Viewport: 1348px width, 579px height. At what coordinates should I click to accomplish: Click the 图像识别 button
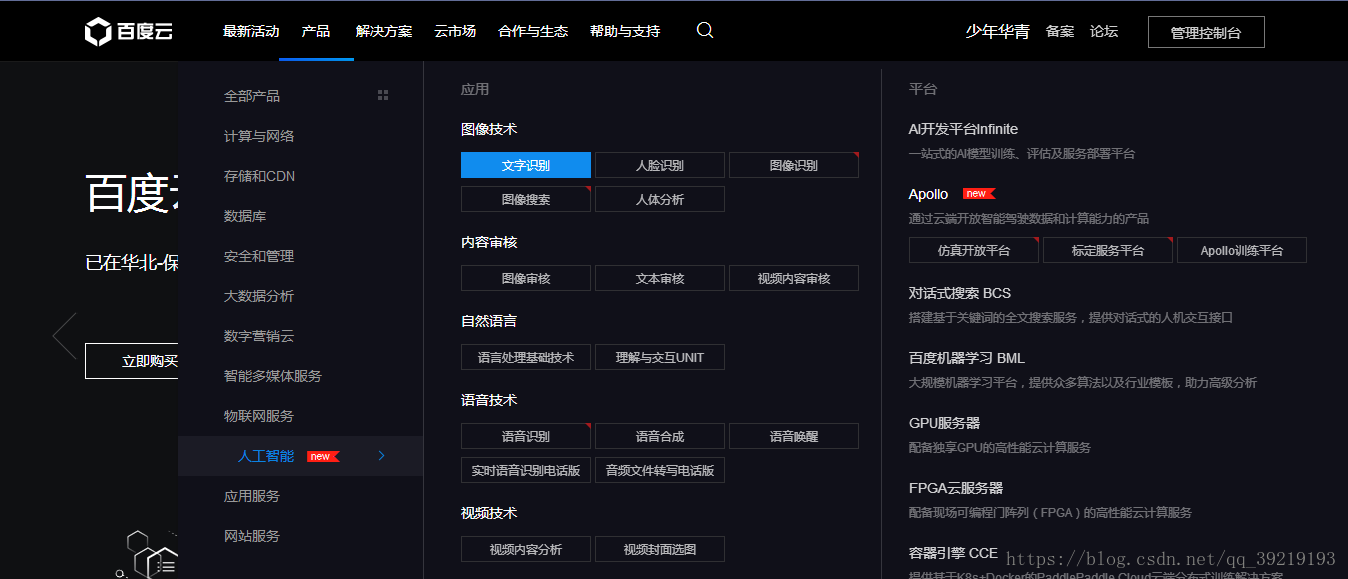pos(794,165)
